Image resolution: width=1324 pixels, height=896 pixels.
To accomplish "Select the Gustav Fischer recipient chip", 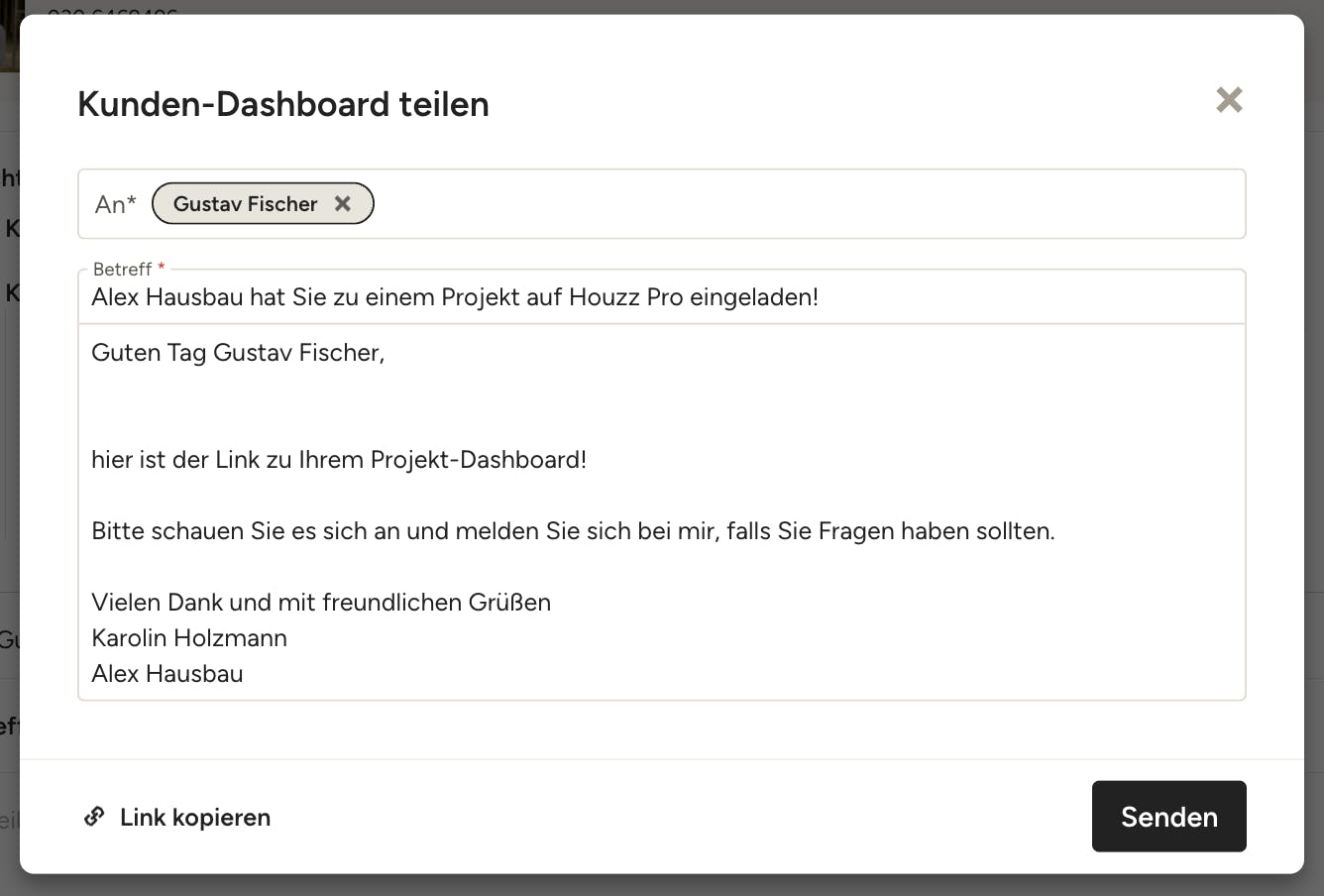I will point(245,204).
